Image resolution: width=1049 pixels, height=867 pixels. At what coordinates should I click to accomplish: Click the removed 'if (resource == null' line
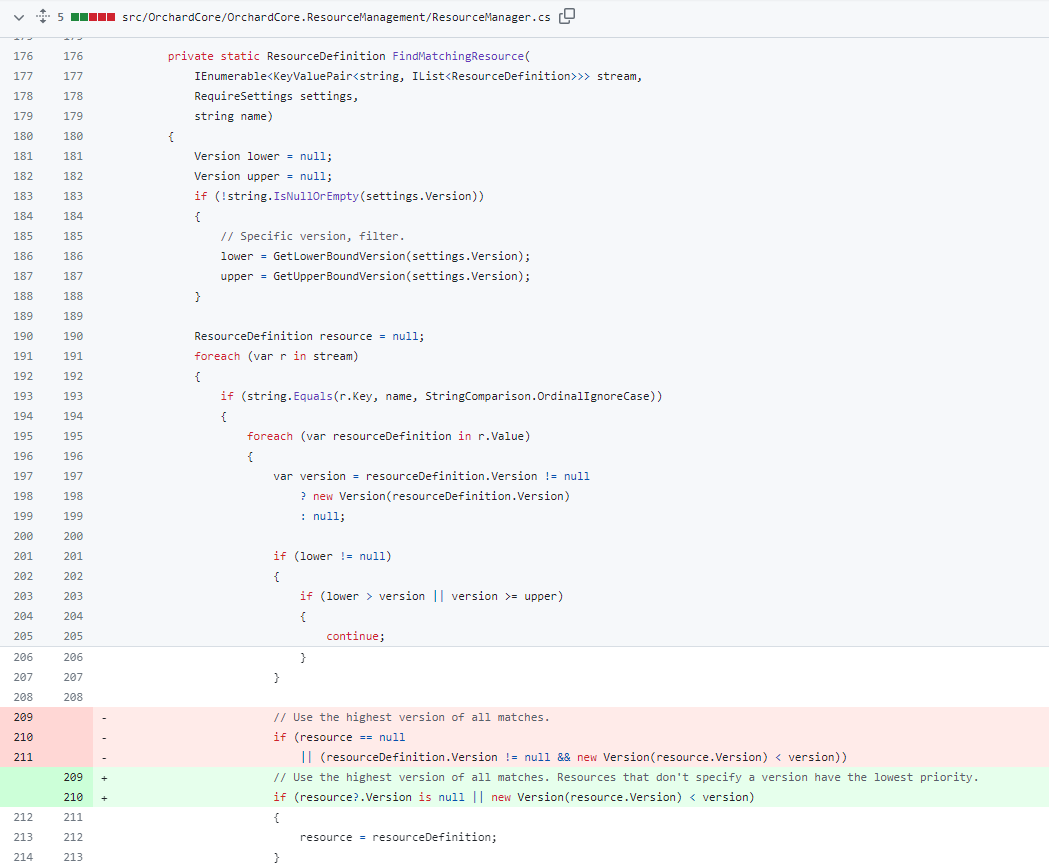339,738
